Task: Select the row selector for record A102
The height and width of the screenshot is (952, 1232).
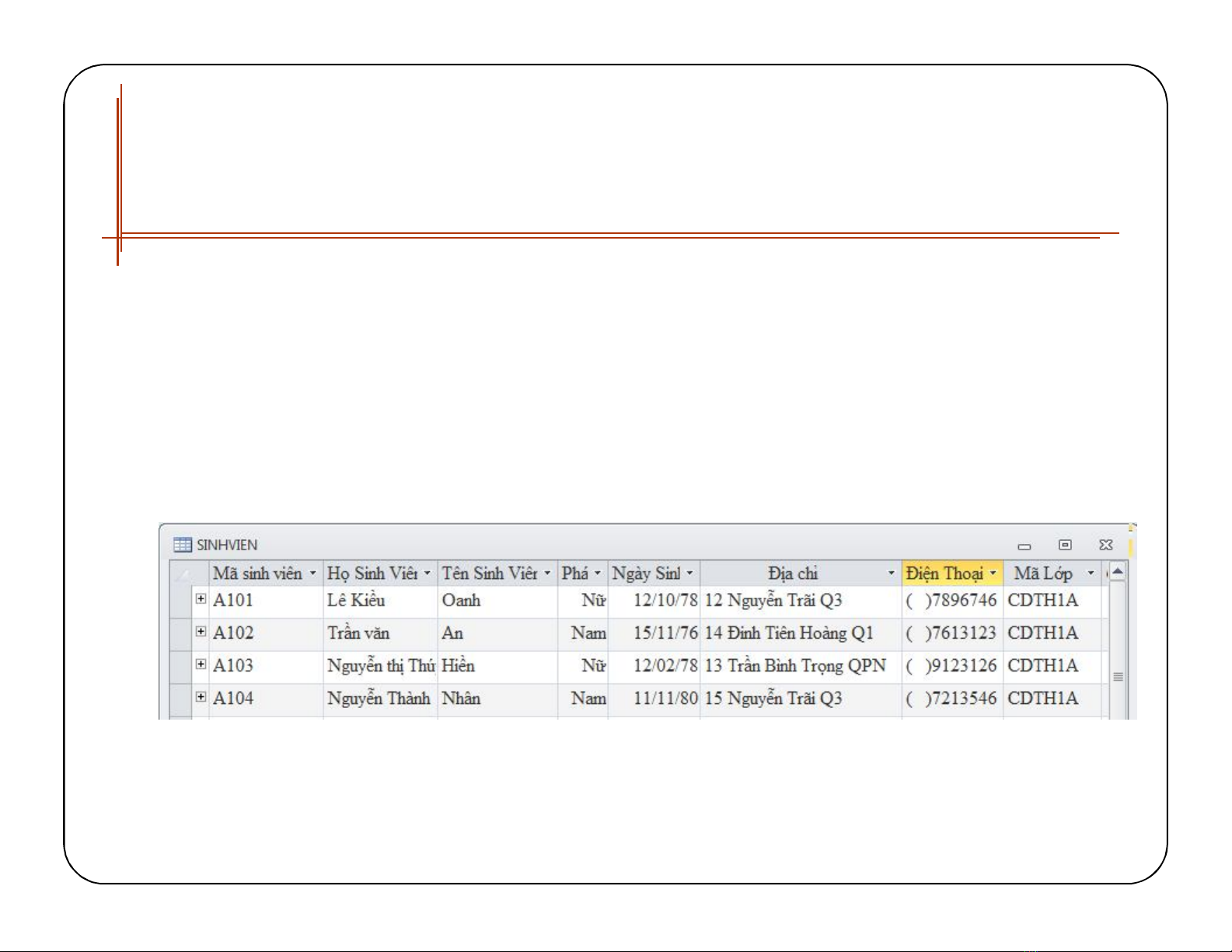Action: (180, 633)
